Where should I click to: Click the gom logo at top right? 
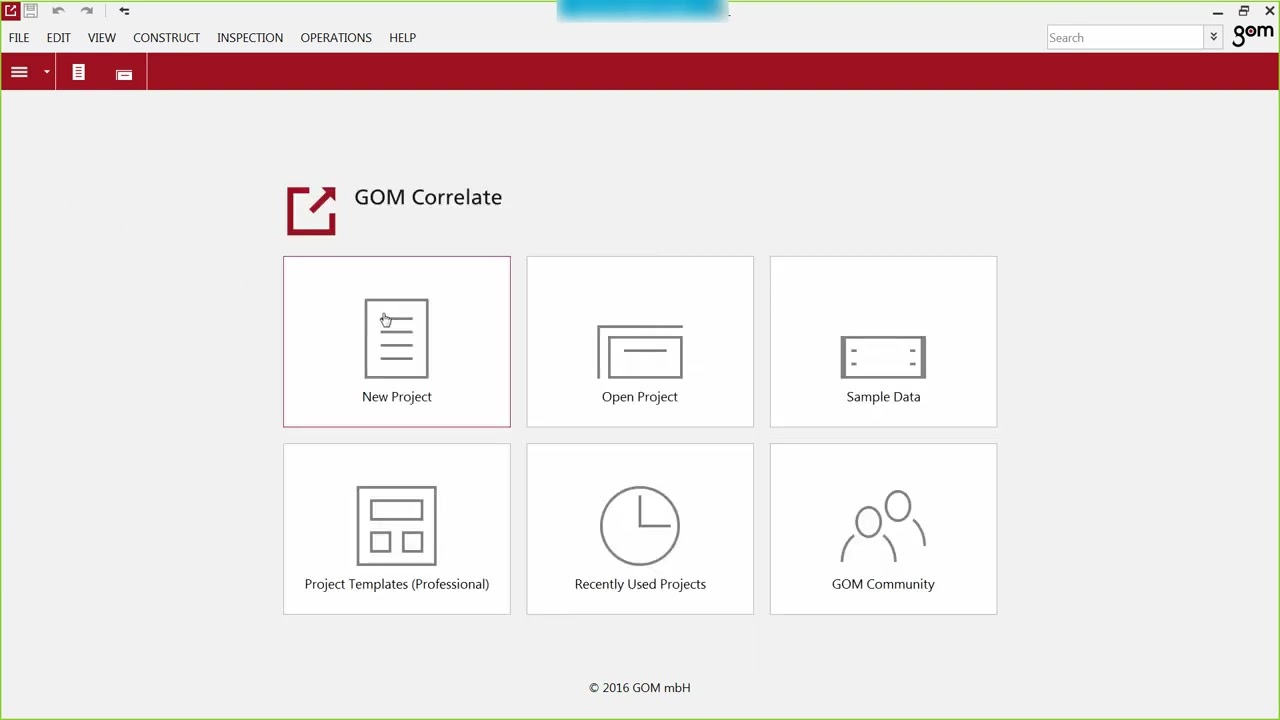(x=1253, y=36)
